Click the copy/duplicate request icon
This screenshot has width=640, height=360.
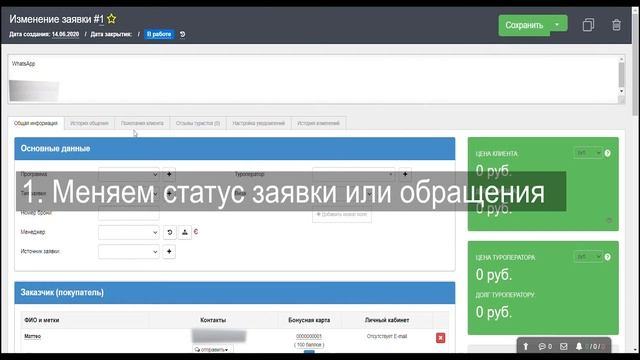588,25
